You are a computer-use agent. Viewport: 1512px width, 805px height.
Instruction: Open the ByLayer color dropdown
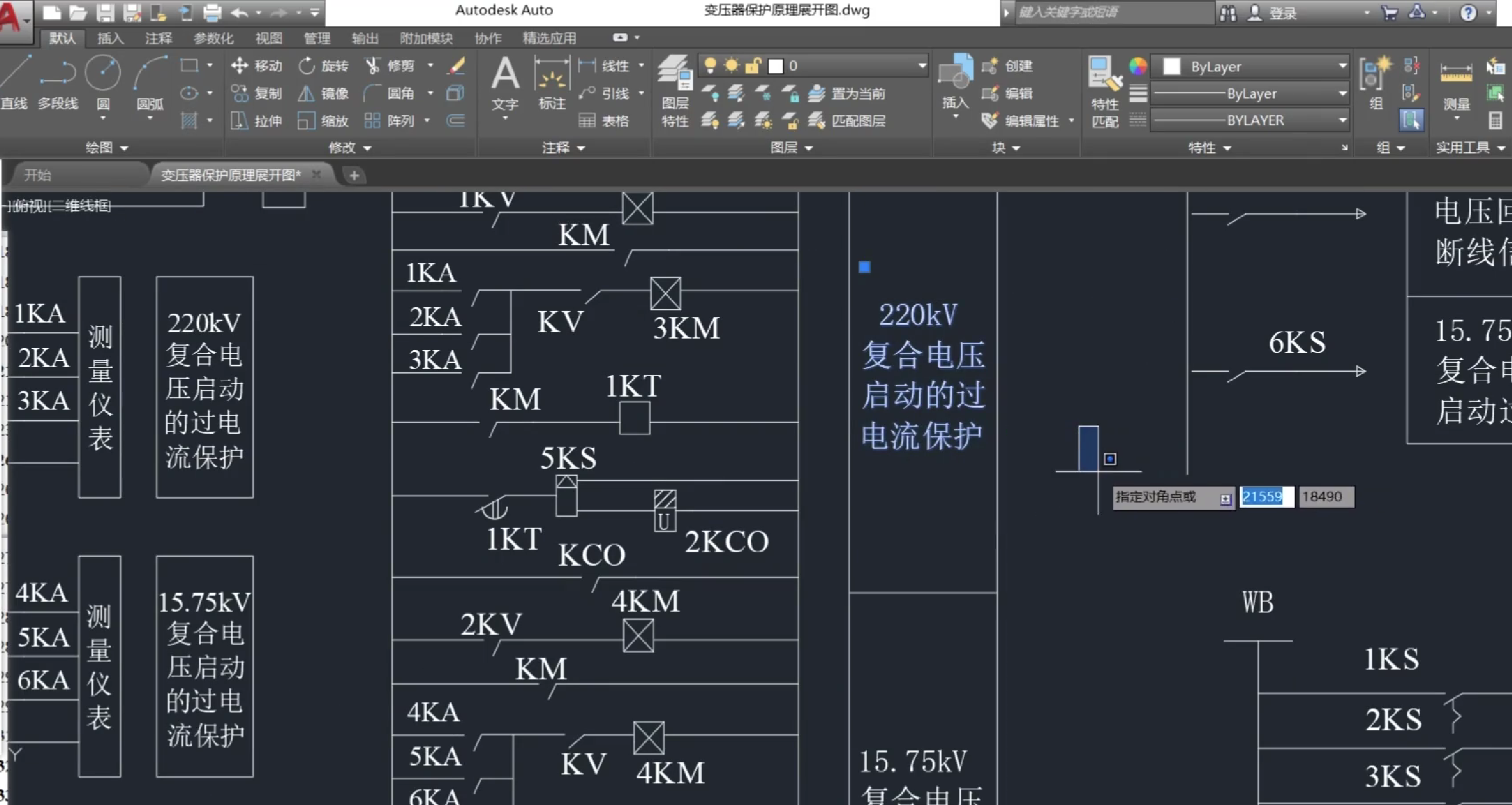(1342, 66)
